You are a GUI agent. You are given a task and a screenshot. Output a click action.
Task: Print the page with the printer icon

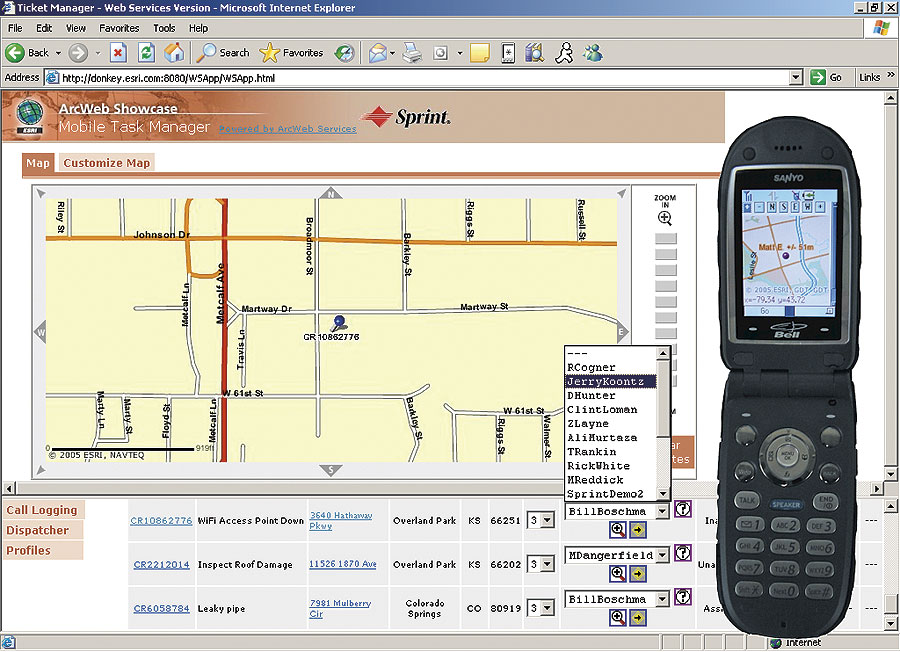click(x=412, y=53)
